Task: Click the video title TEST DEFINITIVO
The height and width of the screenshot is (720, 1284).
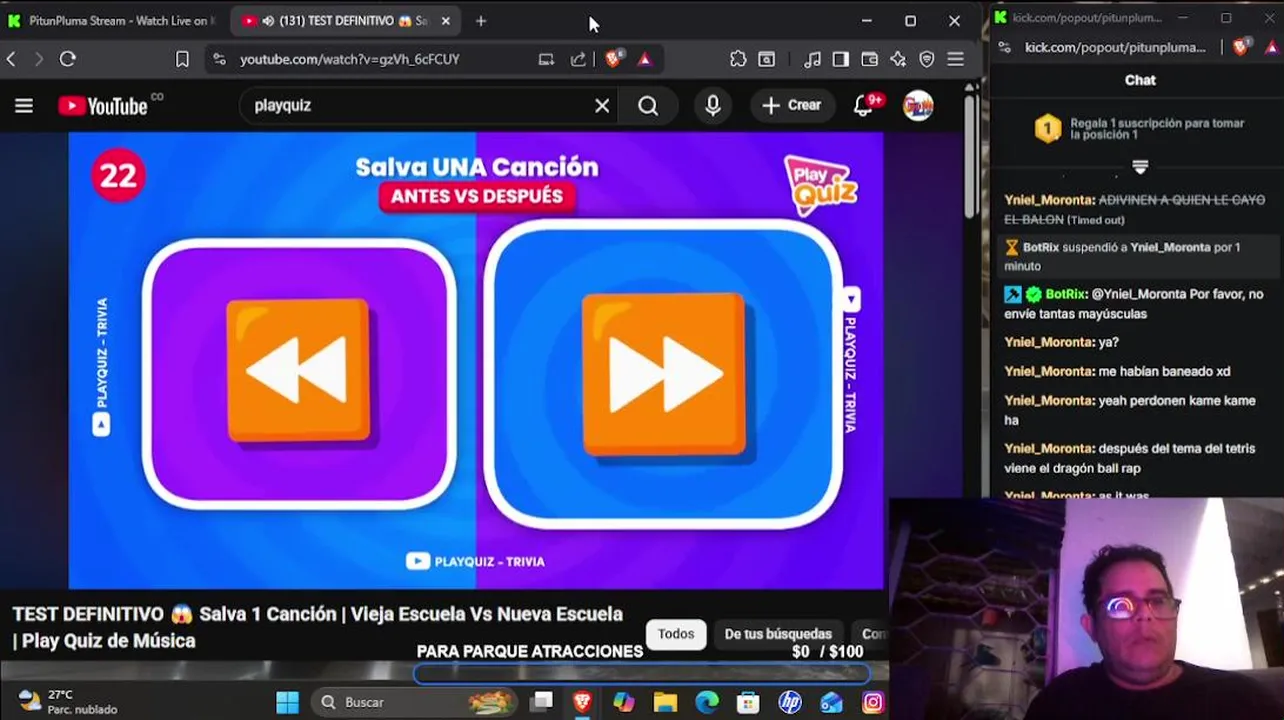Action: pyautogui.click(x=318, y=627)
